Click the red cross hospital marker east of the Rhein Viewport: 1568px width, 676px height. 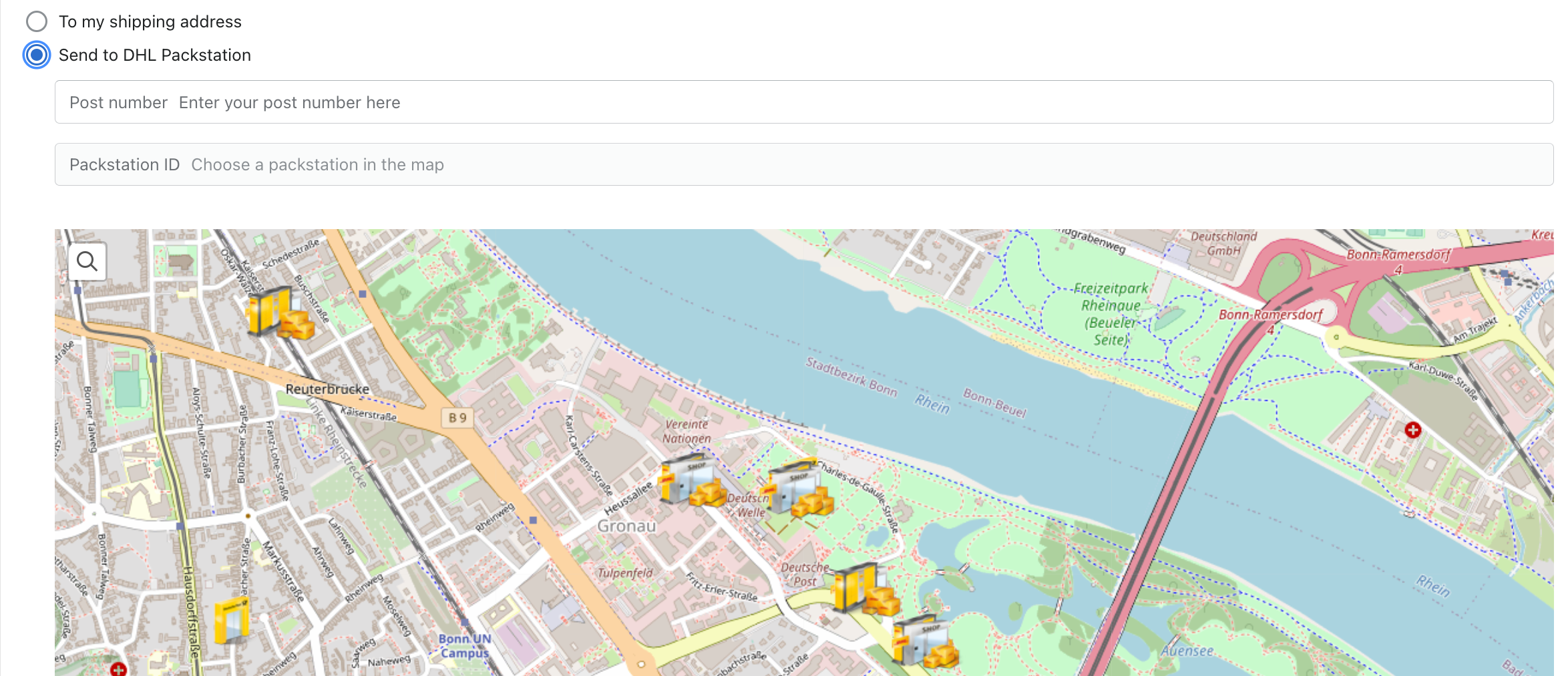(x=1412, y=430)
